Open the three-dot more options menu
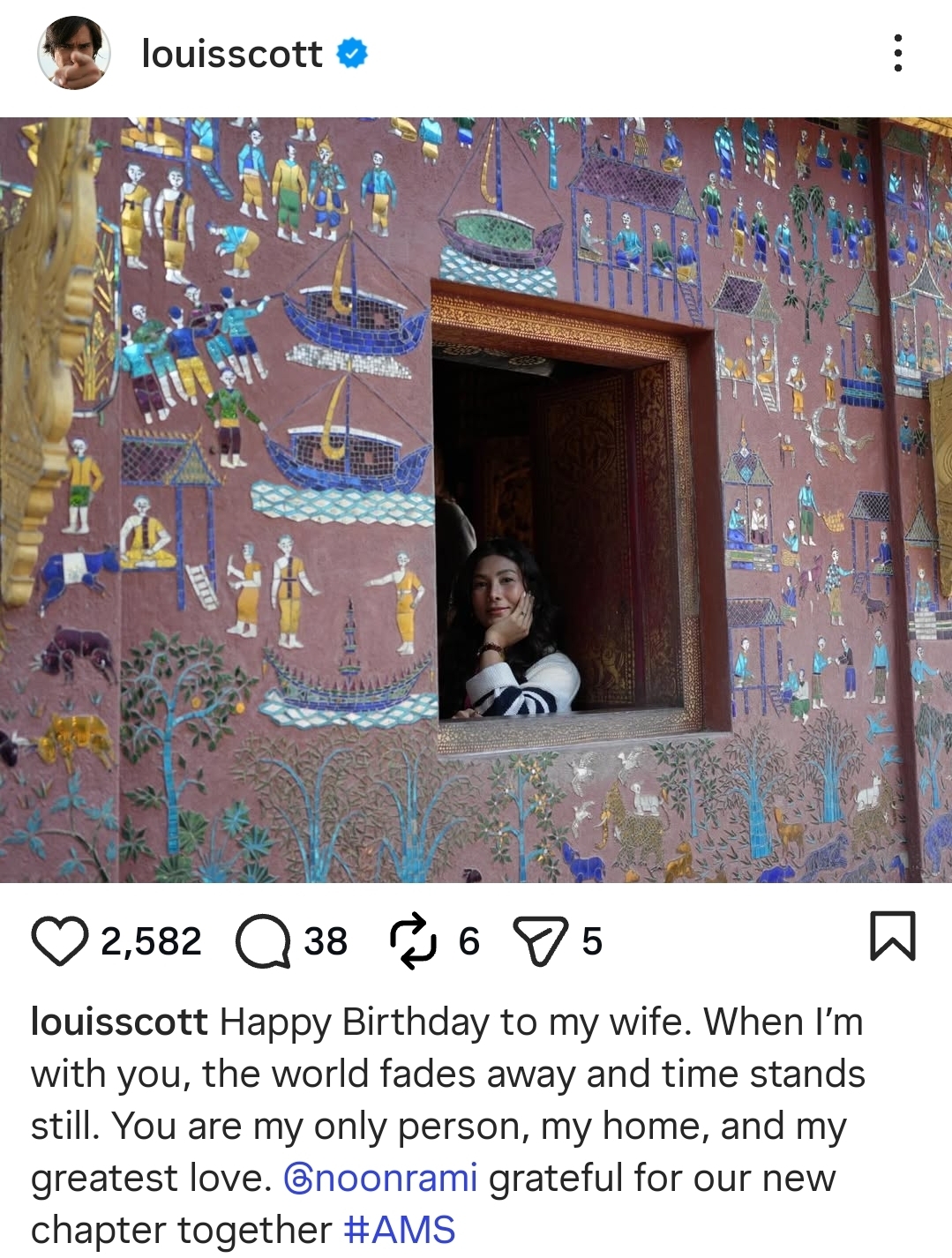Image resolution: width=952 pixels, height=1258 pixels. coord(898,53)
